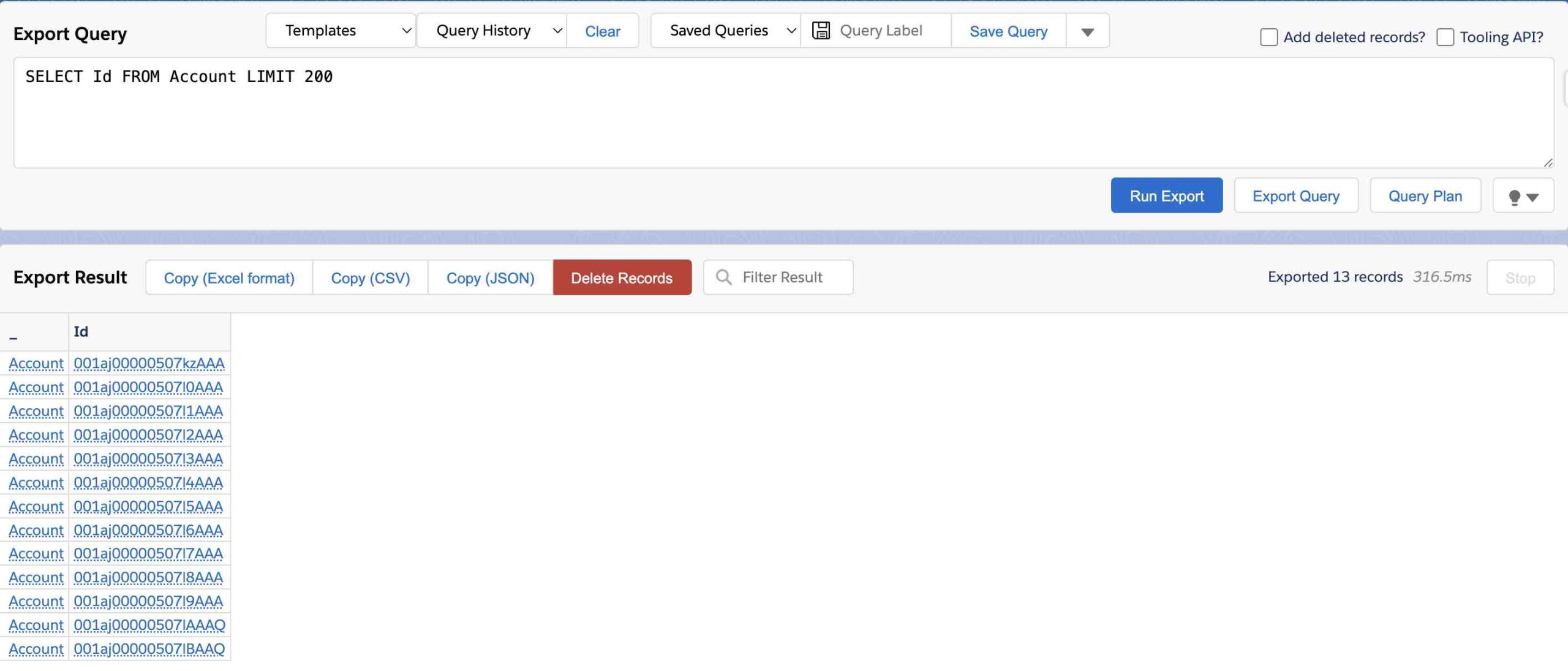Image resolution: width=1568 pixels, height=671 pixels.
Task: Click into the SOQL query text area
Action: 783,113
